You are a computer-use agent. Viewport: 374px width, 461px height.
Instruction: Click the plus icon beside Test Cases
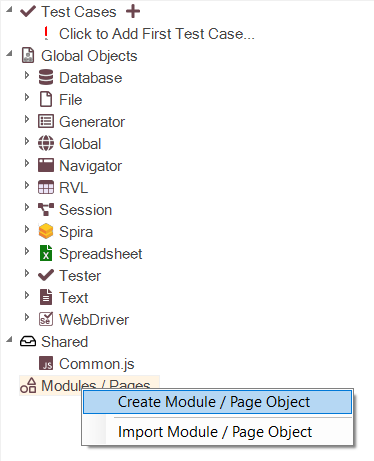click(133, 11)
